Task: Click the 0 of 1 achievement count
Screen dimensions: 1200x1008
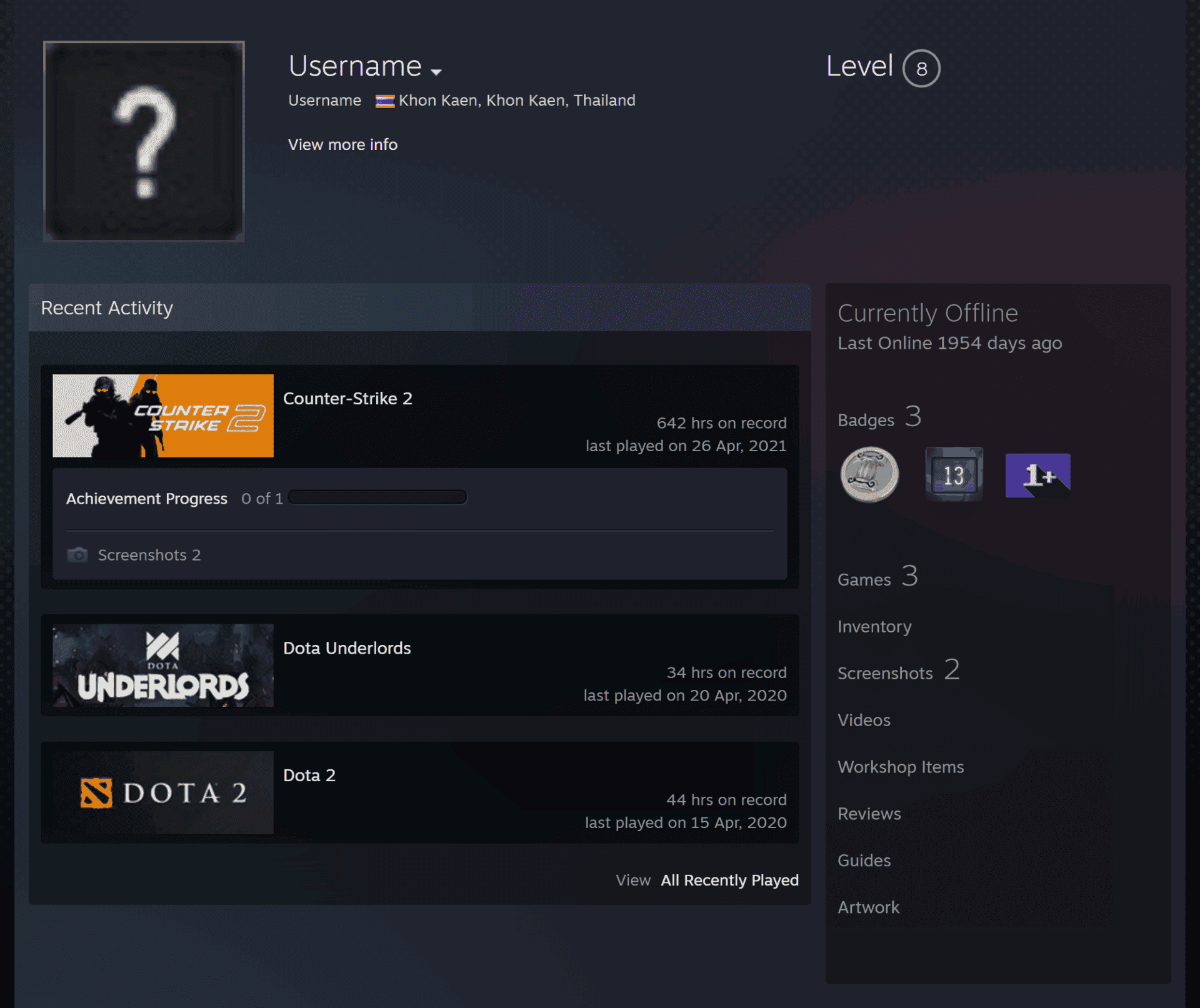Action: (x=262, y=499)
